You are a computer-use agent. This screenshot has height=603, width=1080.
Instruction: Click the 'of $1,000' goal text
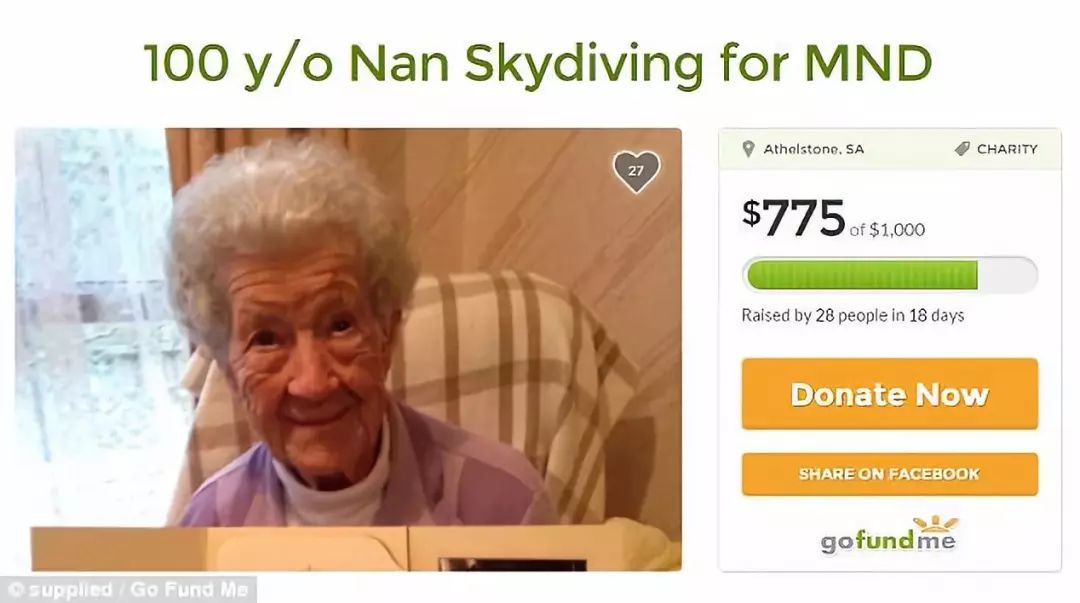pos(887,229)
